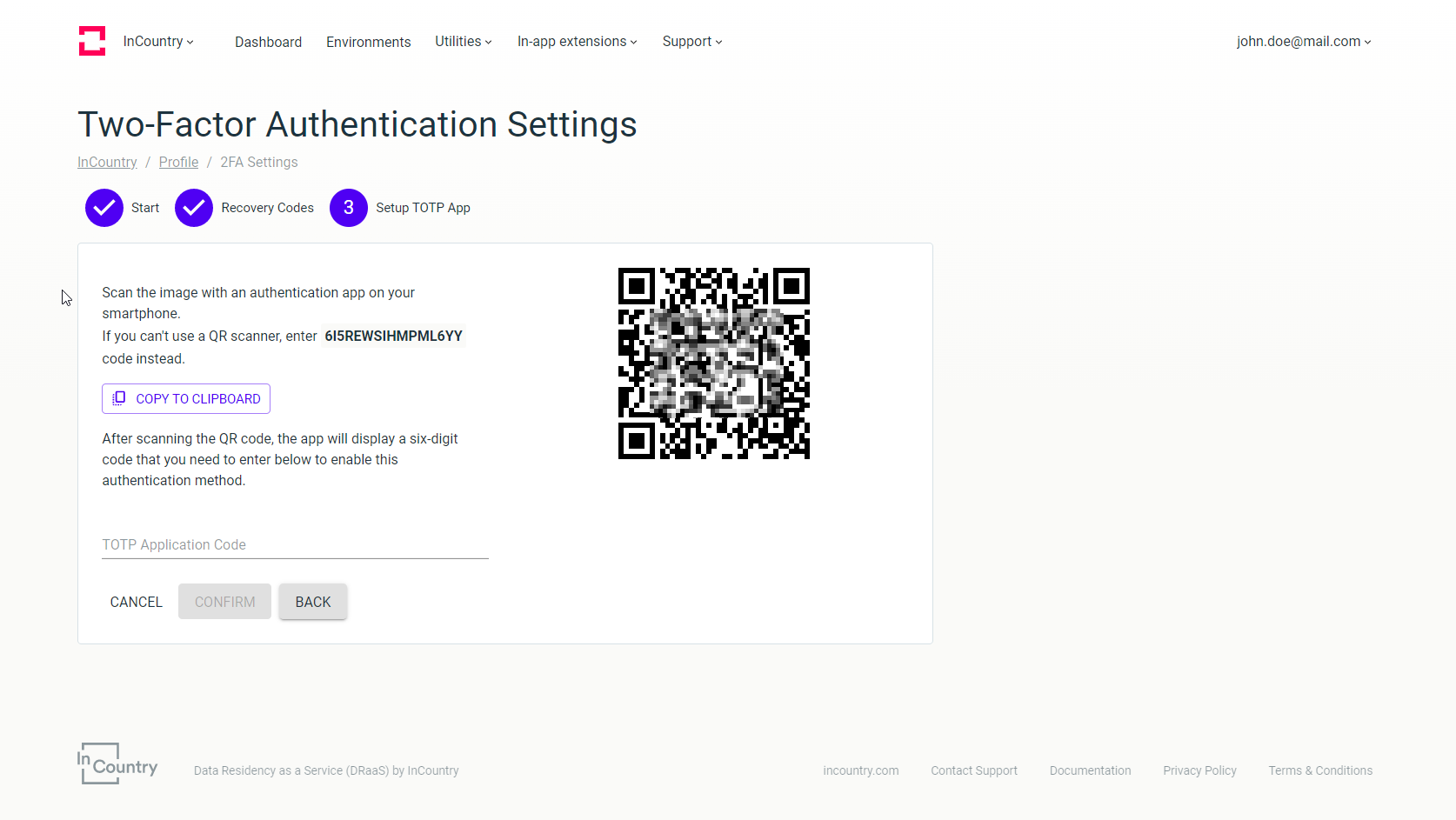Click the Copy to Clipboard button
Image resolution: width=1456 pixels, height=820 pixels.
[185, 398]
